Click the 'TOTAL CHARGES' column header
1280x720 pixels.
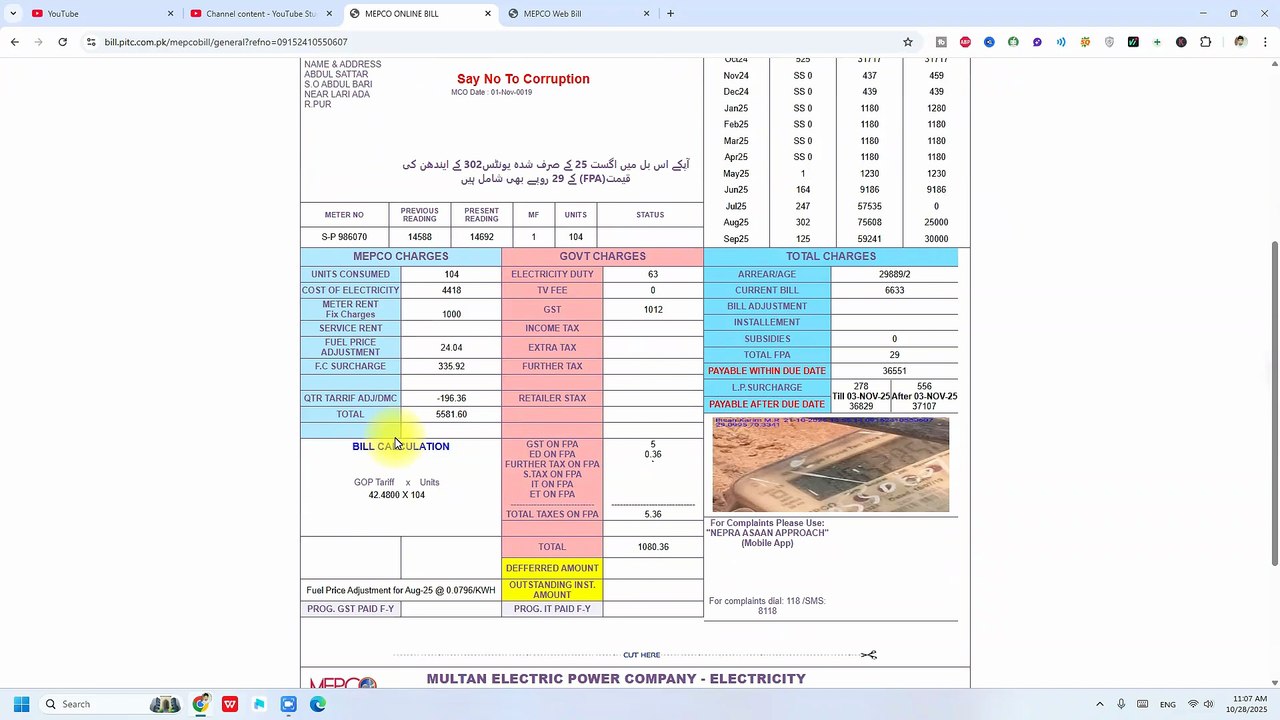[x=831, y=257]
